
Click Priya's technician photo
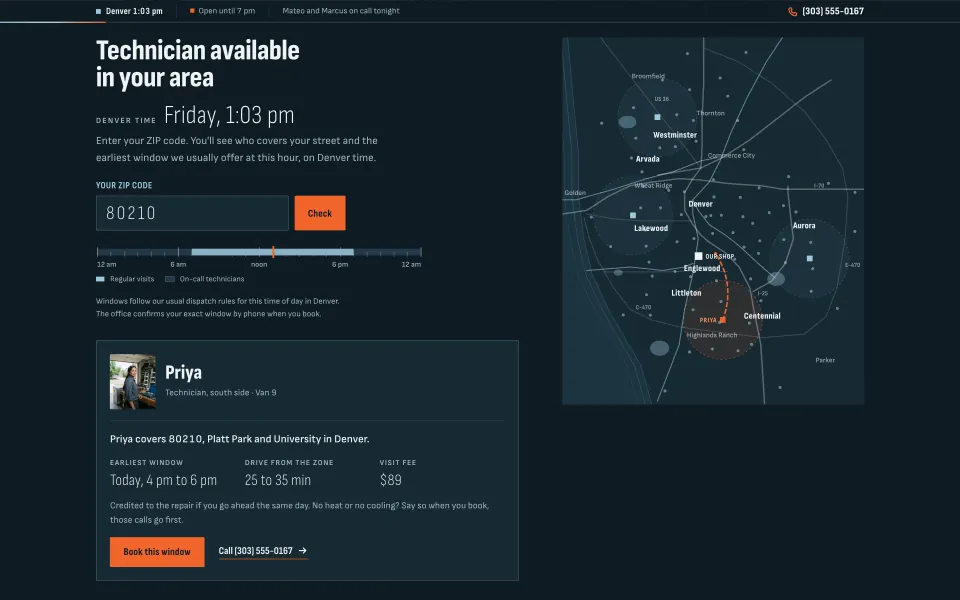pyautogui.click(x=133, y=381)
